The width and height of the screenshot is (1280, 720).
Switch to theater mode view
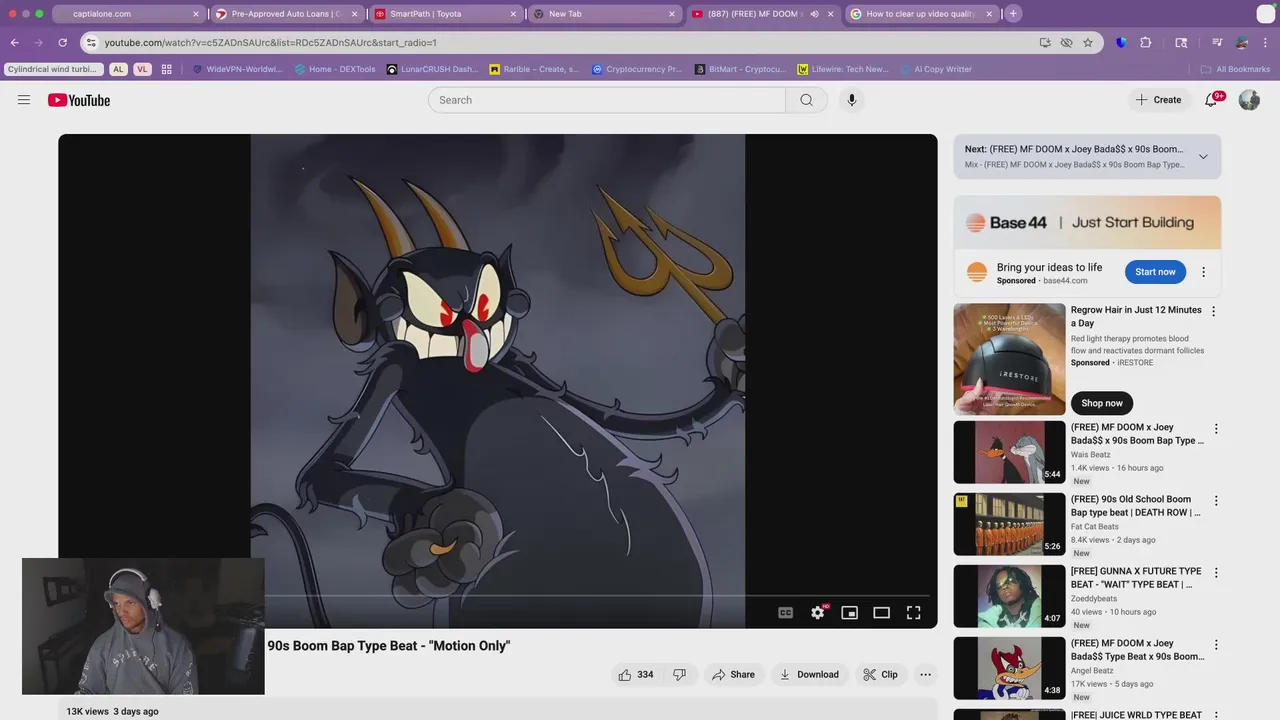[881, 613]
